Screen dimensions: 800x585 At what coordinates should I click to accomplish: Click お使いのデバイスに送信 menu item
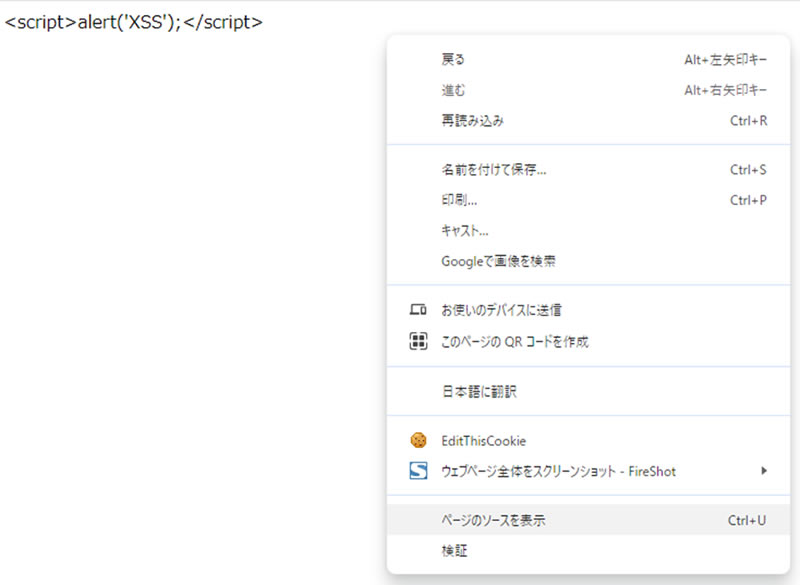pyautogui.click(x=588, y=310)
